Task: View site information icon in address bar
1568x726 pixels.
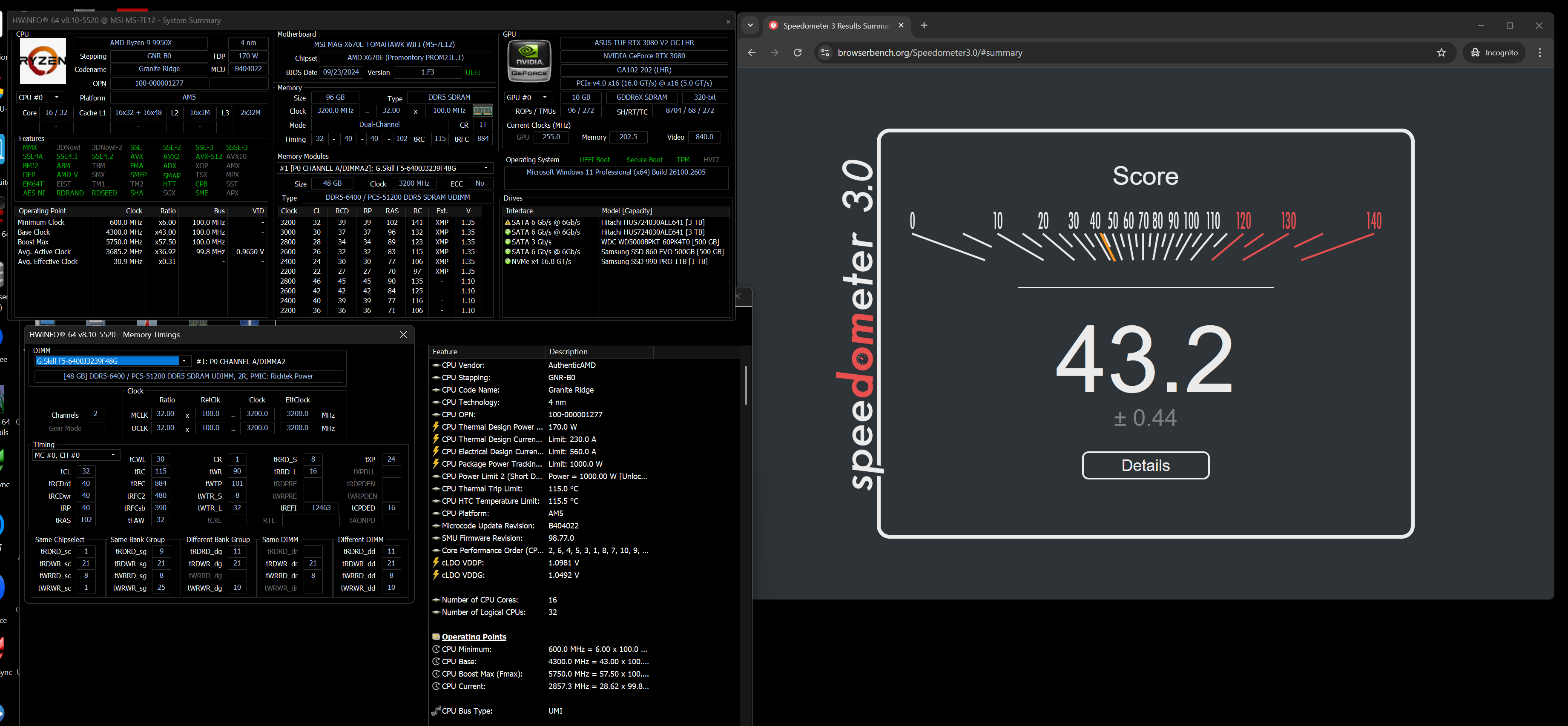Action: [x=825, y=52]
